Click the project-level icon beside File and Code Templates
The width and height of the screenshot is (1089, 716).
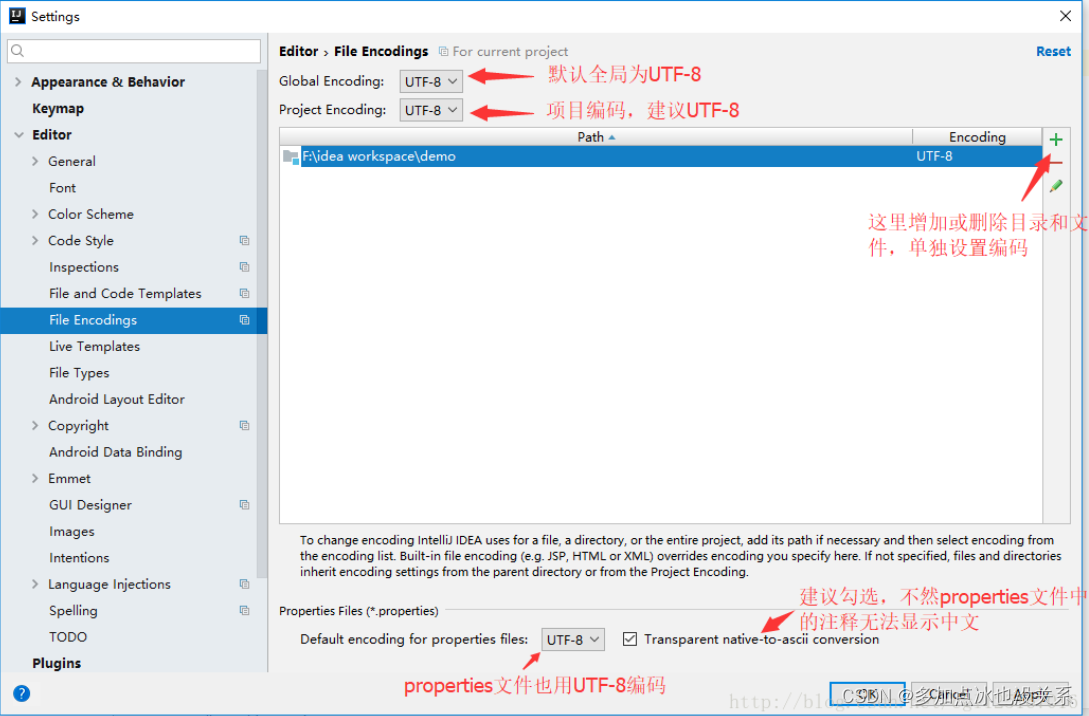point(244,293)
